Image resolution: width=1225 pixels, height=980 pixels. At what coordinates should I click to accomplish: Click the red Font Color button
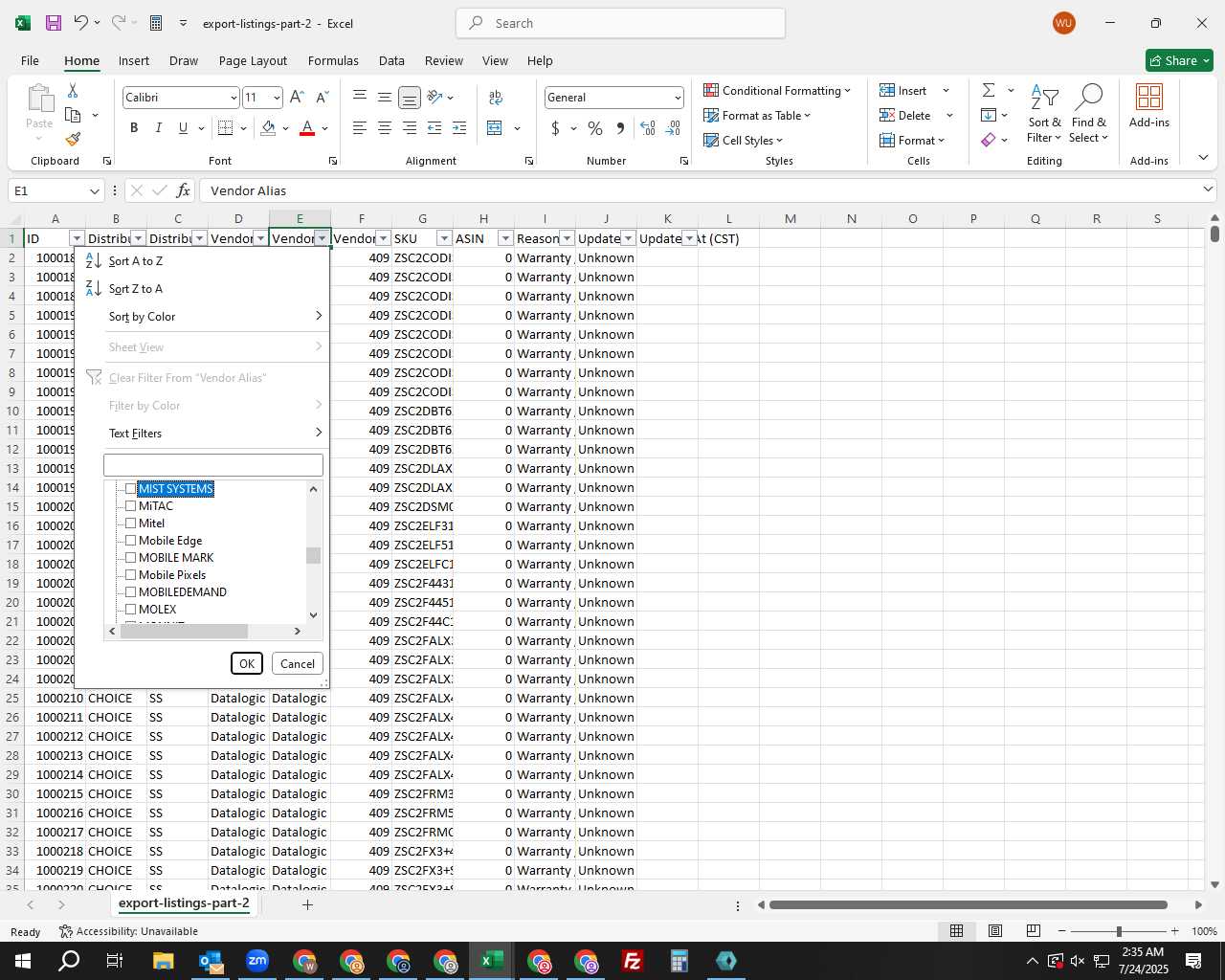pyautogui.click(x=307, y=128)
